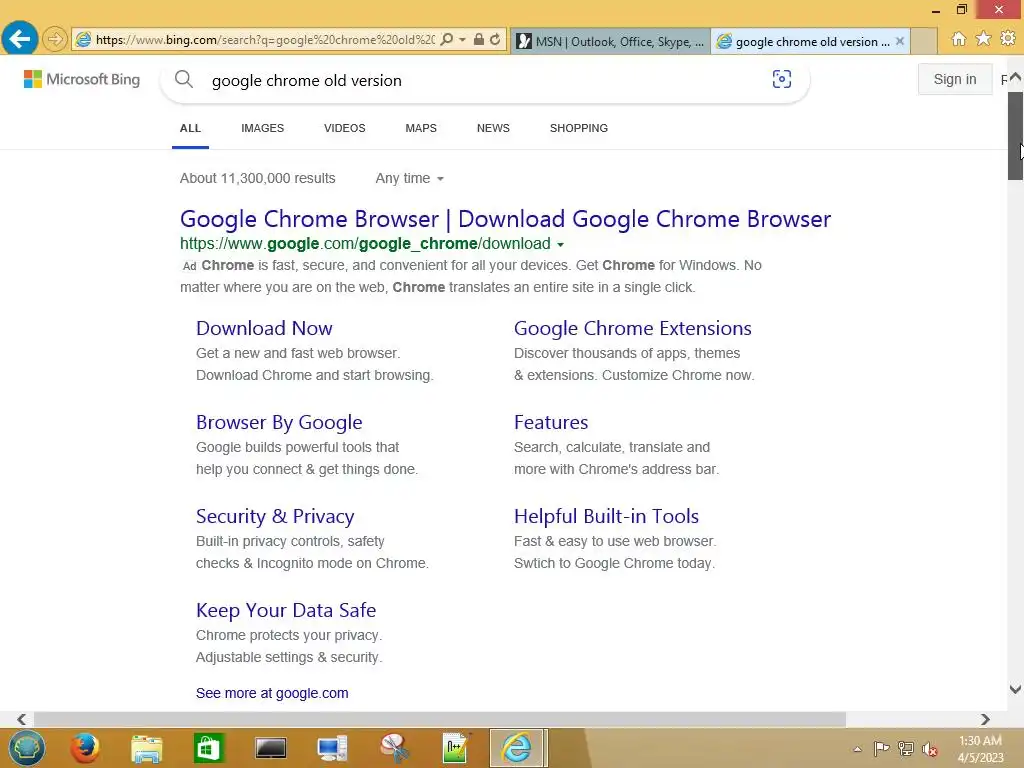Switch to the MSN Outlook tab
Viewport: 1024px width, 768px height.
point(611,41)
